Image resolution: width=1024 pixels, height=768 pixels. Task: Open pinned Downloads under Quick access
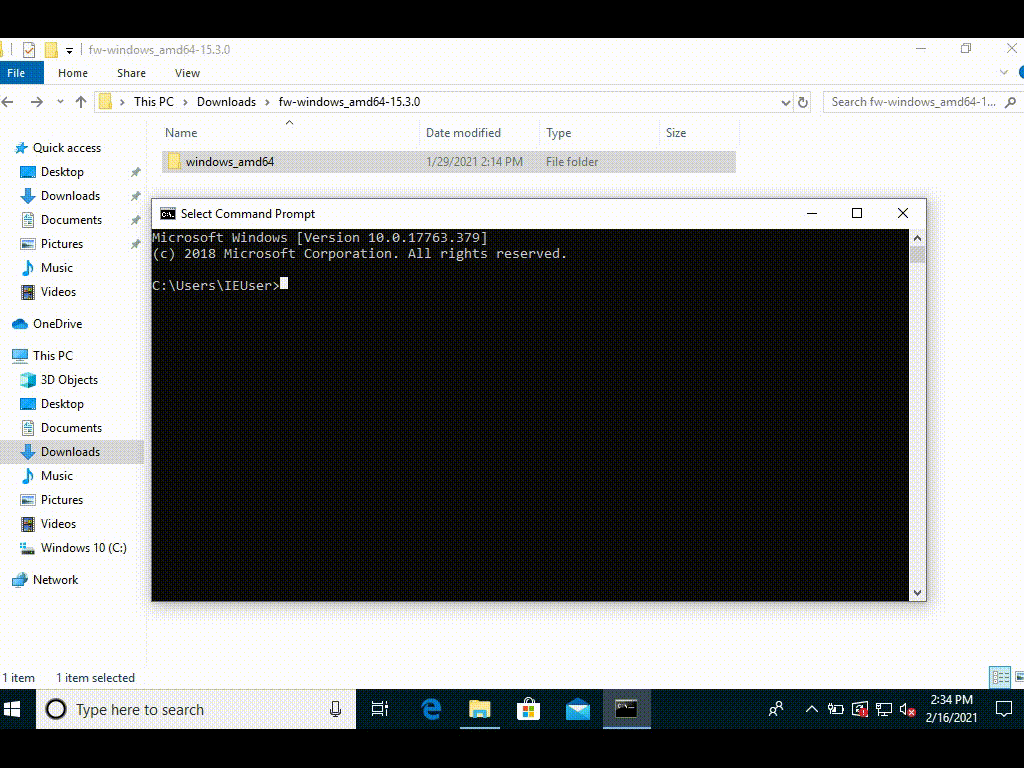70,196
